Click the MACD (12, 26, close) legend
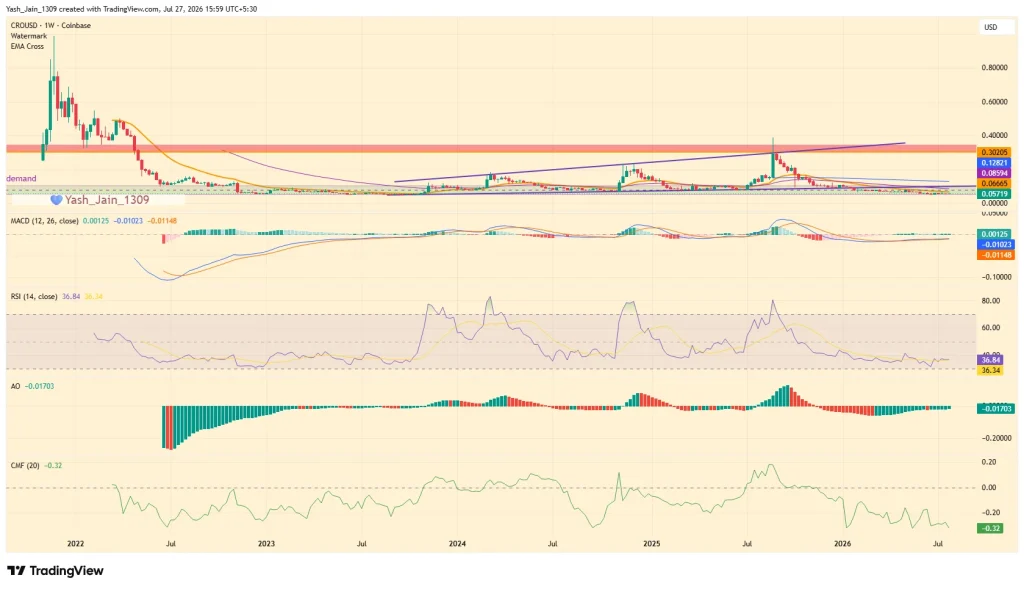 44,221
